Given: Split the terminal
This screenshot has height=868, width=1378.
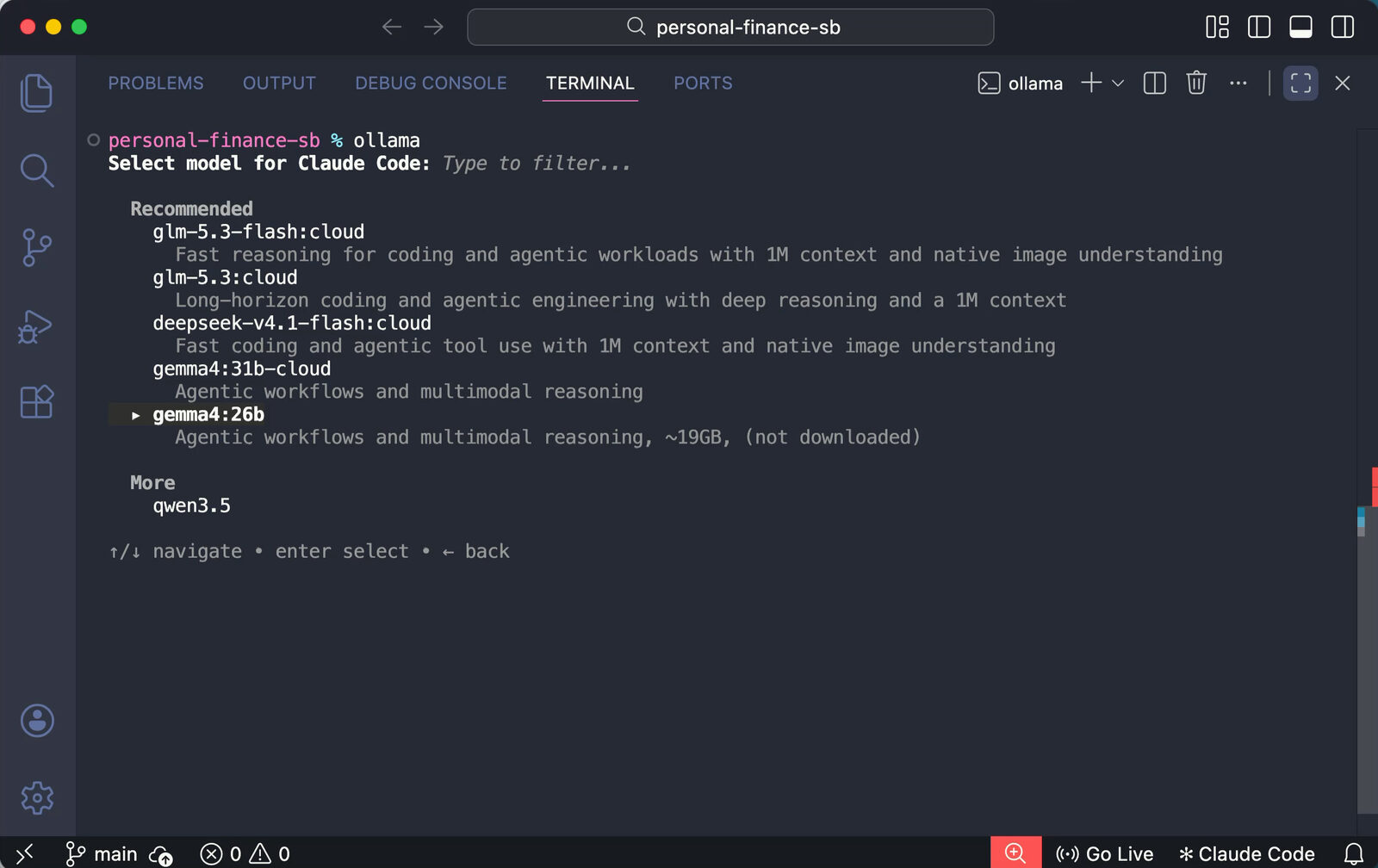Looking at the screenshot, I should click(1154, 83).
